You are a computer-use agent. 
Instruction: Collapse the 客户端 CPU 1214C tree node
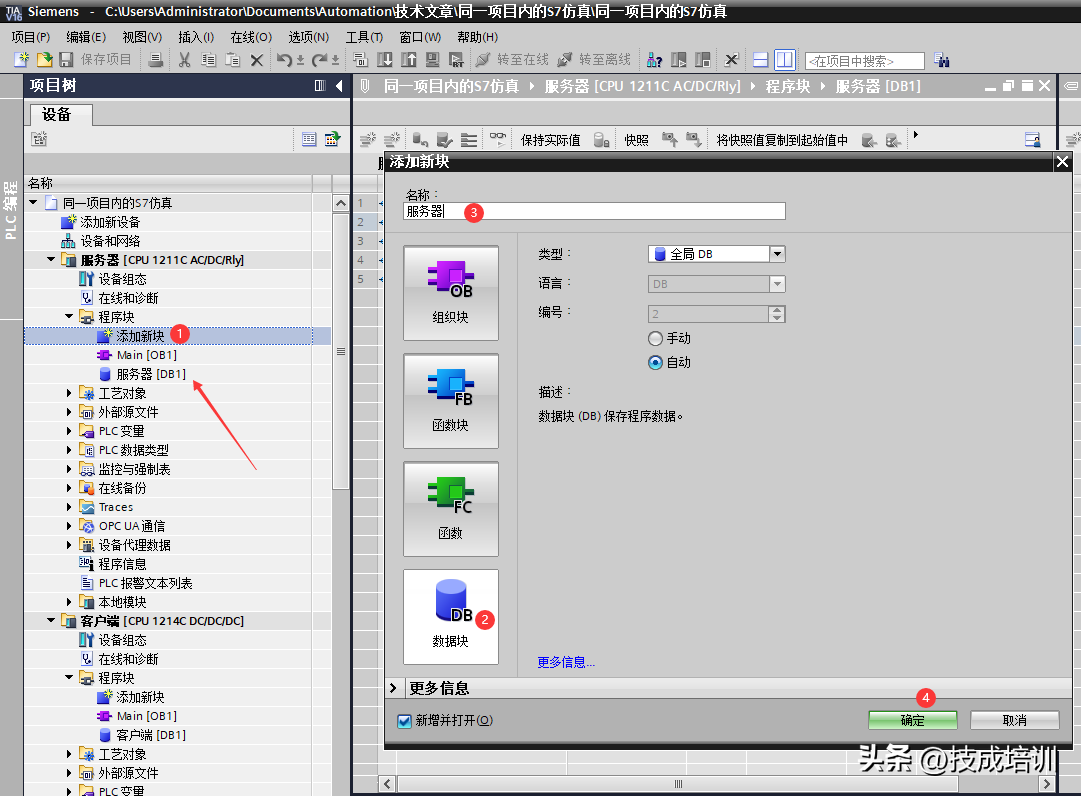51,621
